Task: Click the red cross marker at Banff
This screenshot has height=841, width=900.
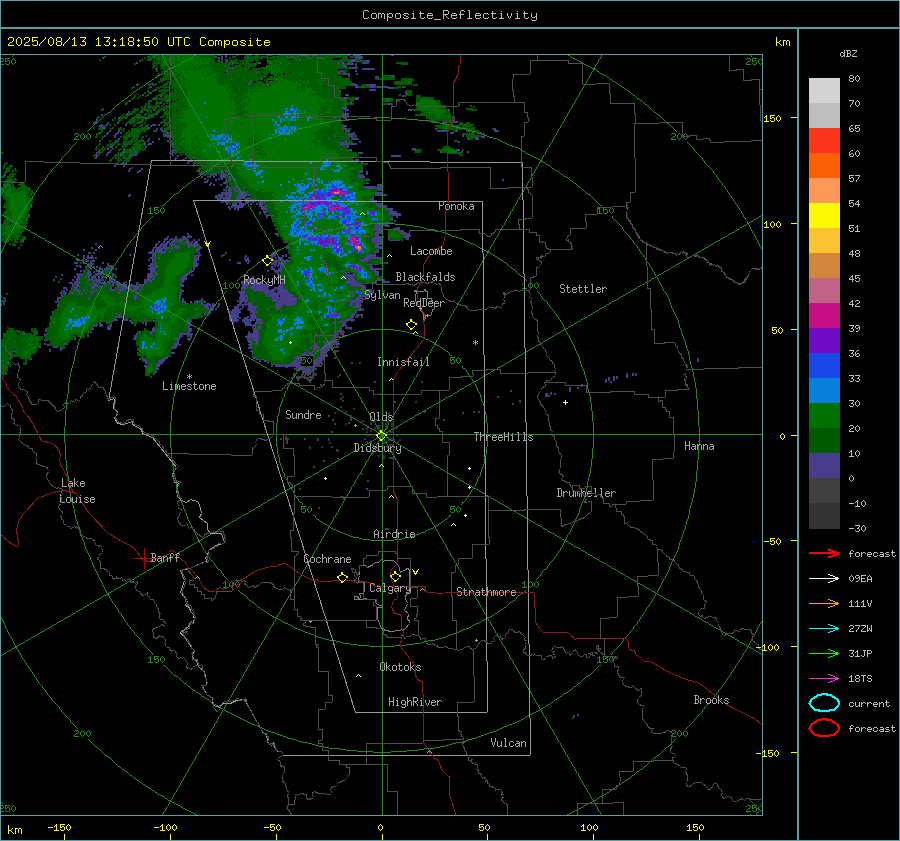Action: click(x=143, y=558)
